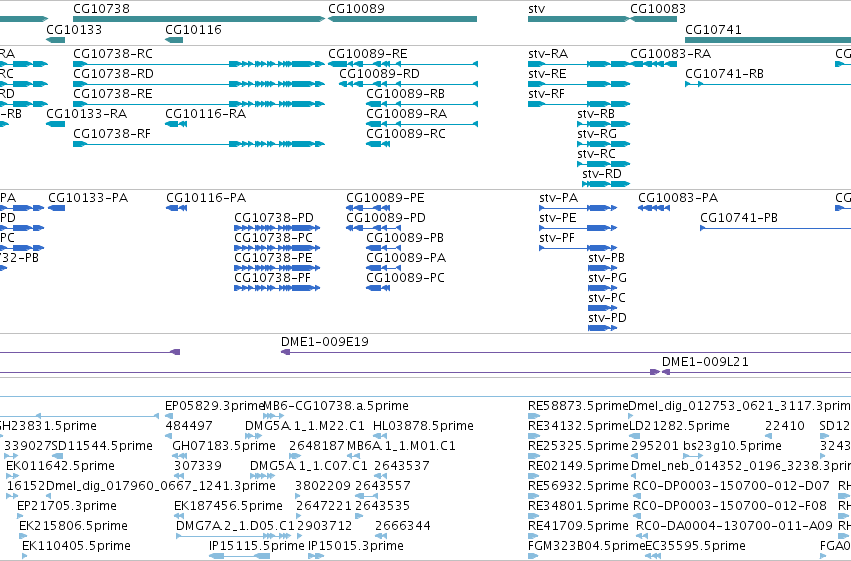Click protein stv-PD label
This screenshot has width=851, height=561.
607,317
